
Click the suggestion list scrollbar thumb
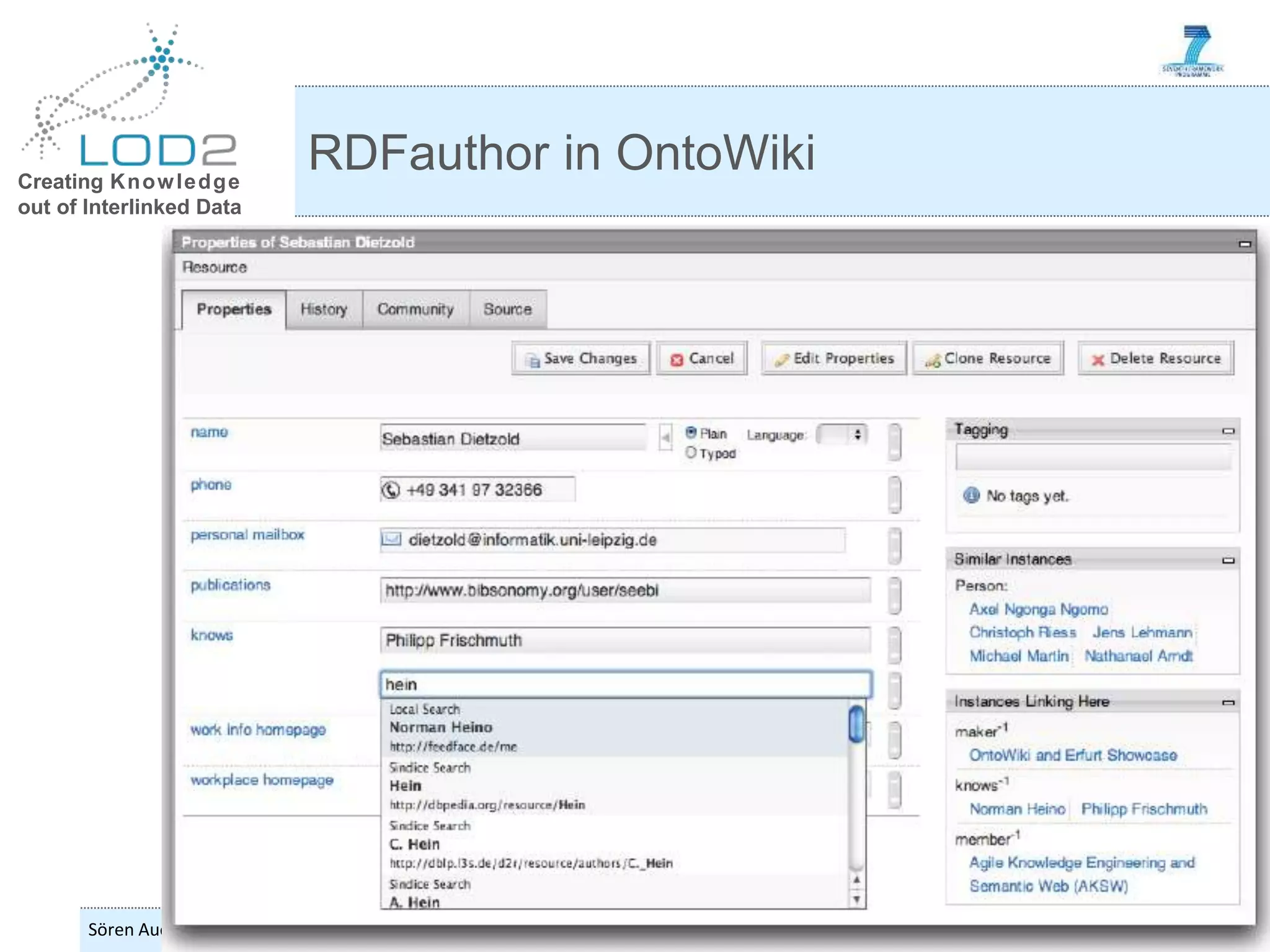coord(856,724)
